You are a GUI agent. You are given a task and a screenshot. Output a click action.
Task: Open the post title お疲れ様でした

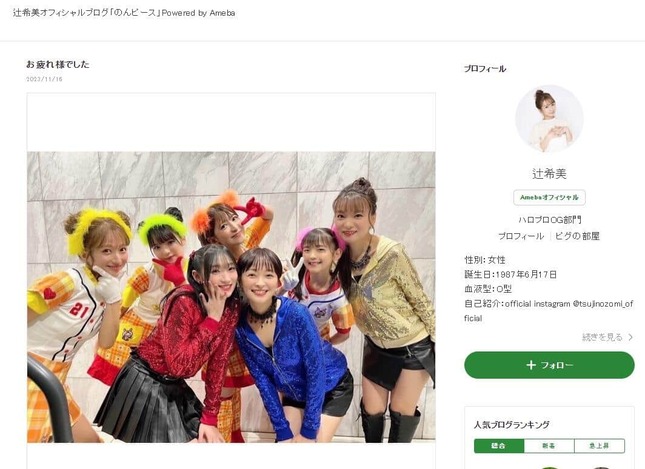pos(58,64)
